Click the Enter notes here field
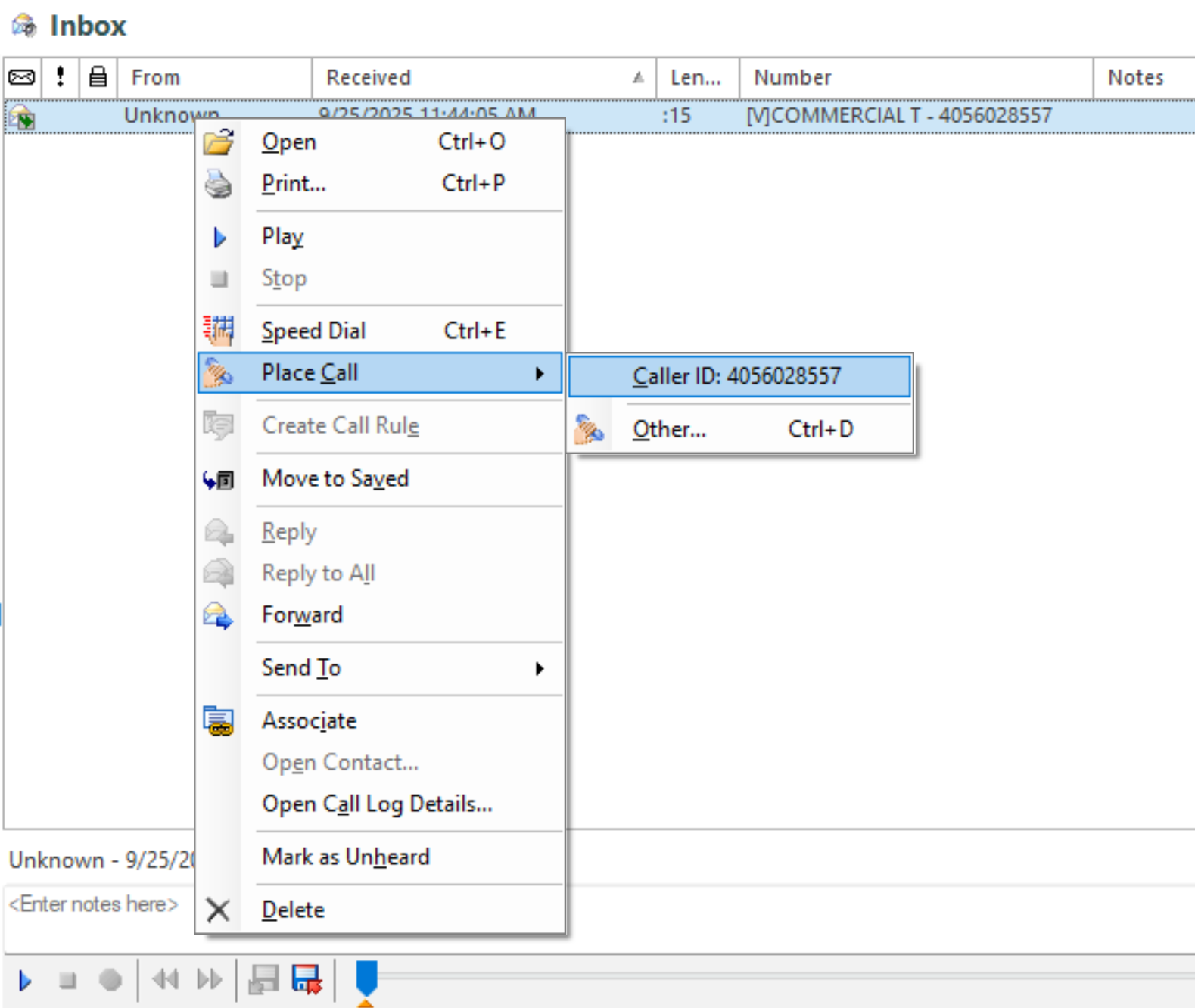 [94, 904]
